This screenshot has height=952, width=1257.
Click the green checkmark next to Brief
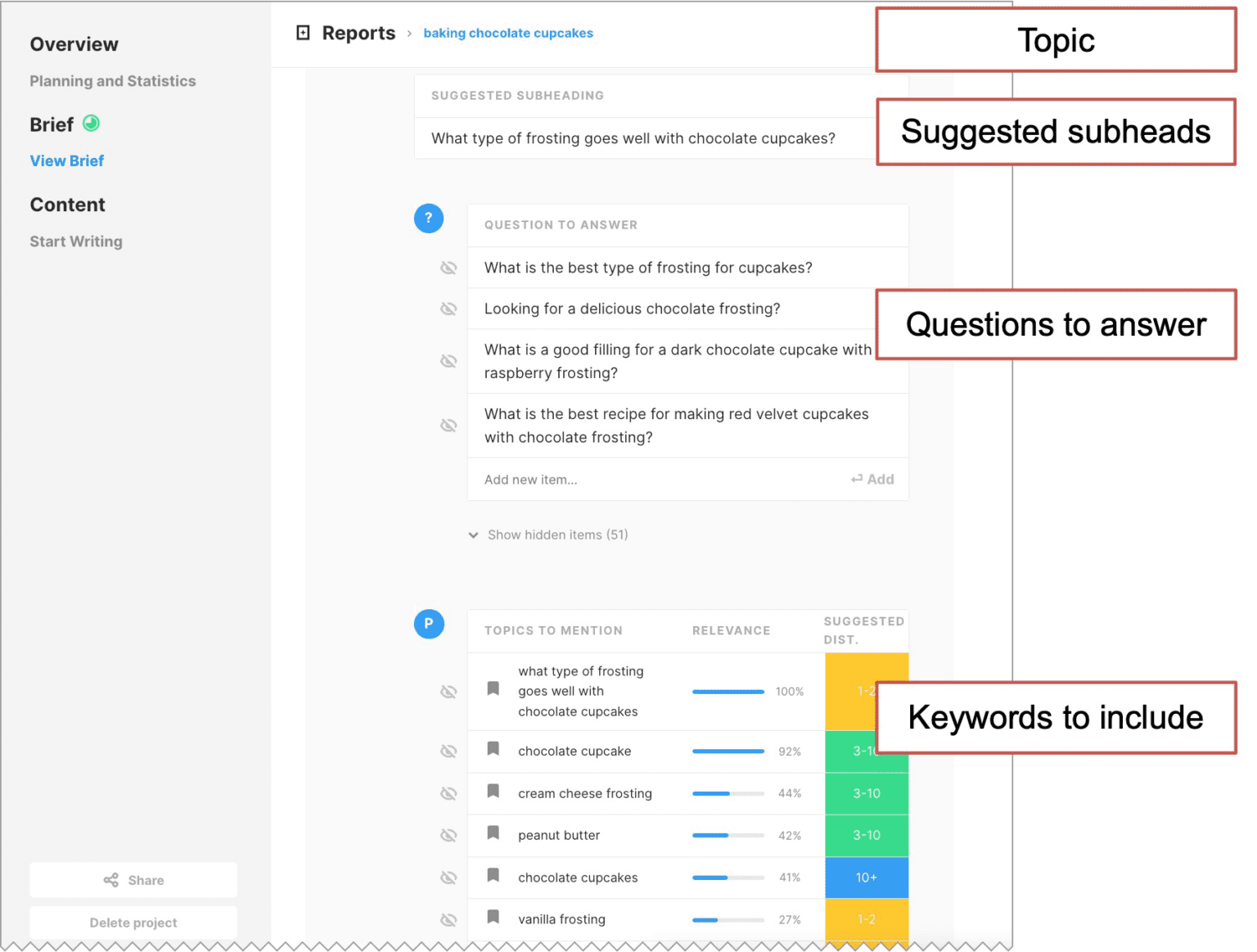point(90,124)
